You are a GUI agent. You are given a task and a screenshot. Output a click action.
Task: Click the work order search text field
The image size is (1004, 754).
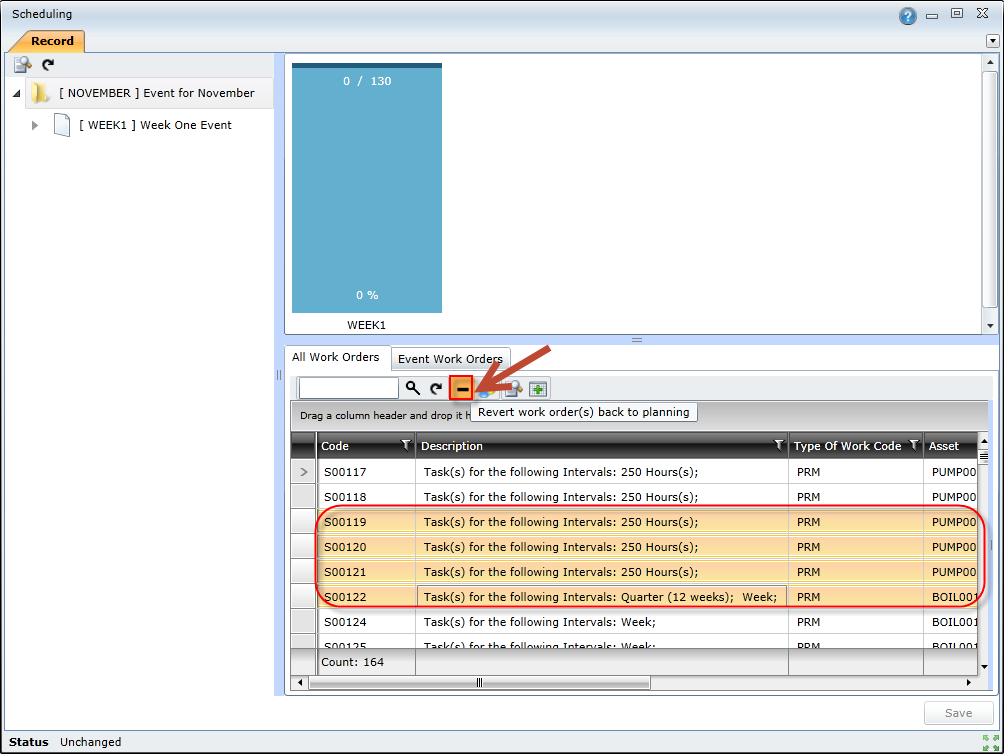tap(348, 388)
